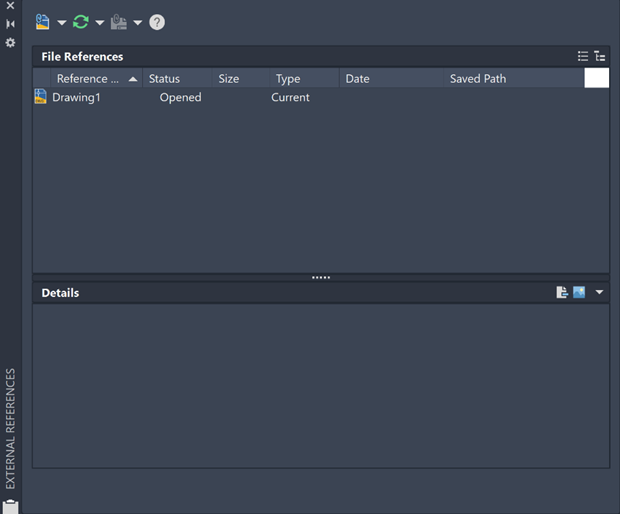Close the External References palette

(x=10, y=6)
